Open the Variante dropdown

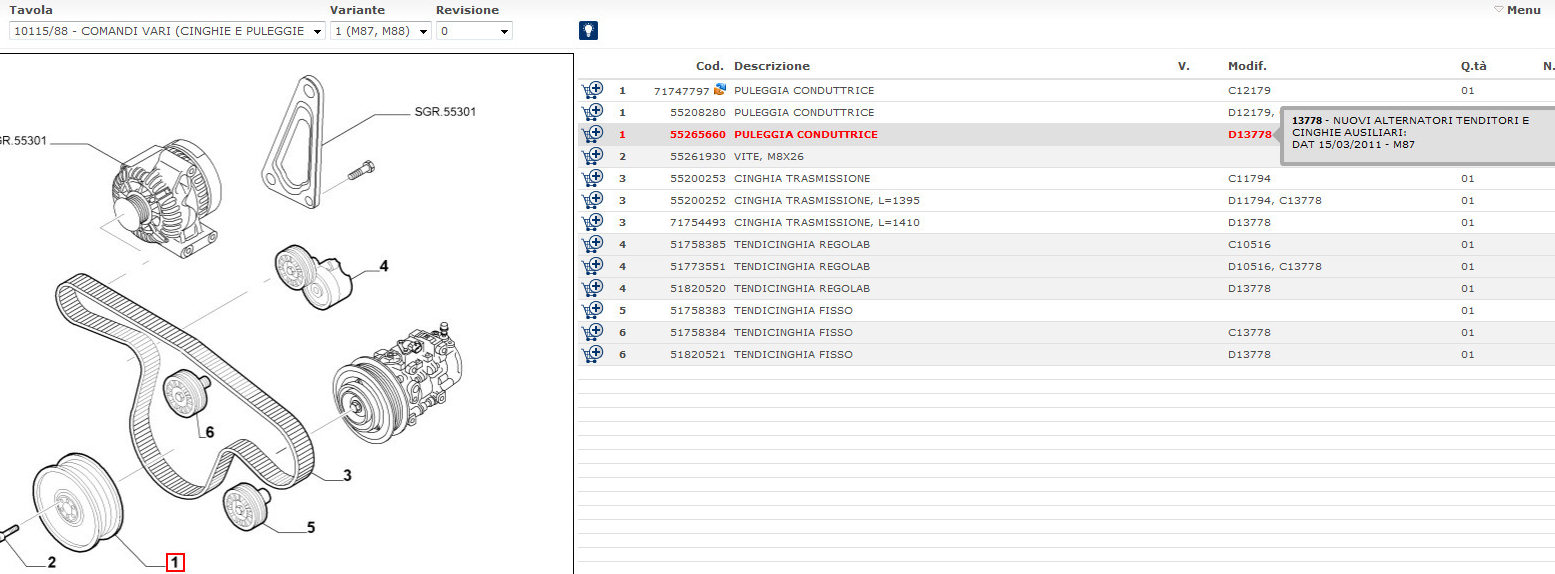pos(381,31)
